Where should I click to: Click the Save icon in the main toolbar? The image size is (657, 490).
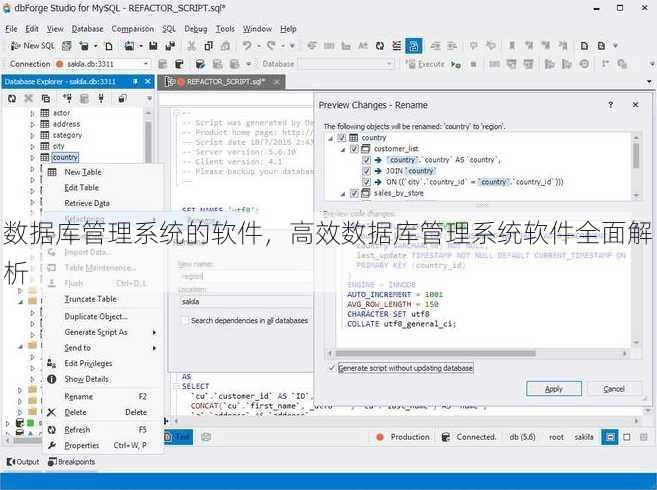[x=153, y=46]
